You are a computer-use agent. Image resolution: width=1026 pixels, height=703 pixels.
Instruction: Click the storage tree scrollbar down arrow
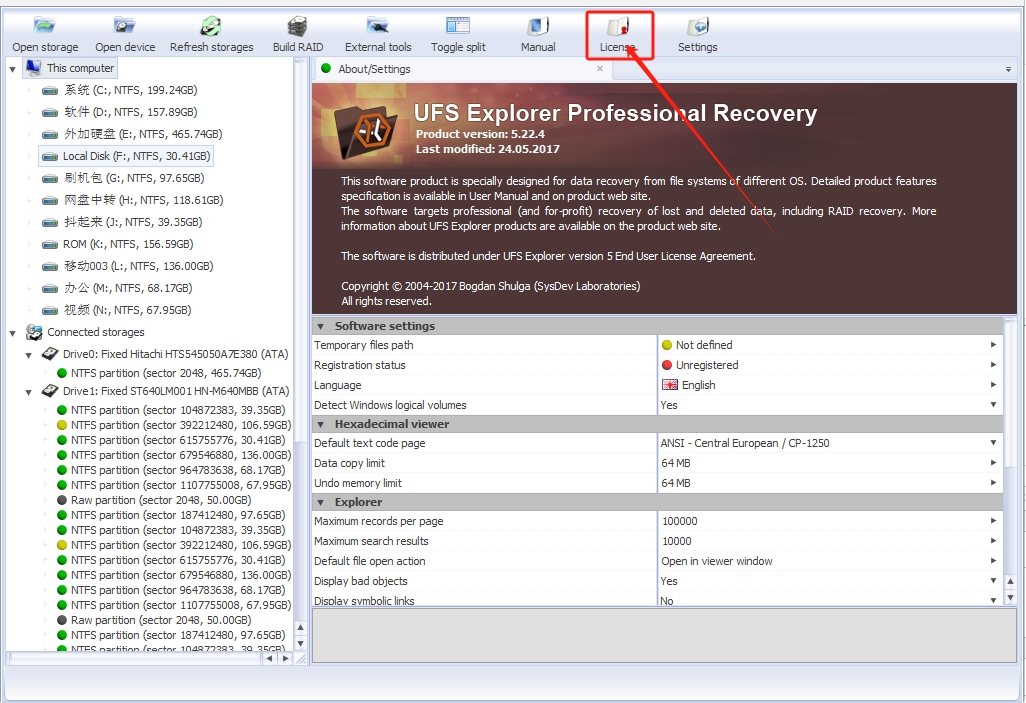point(300,643)
